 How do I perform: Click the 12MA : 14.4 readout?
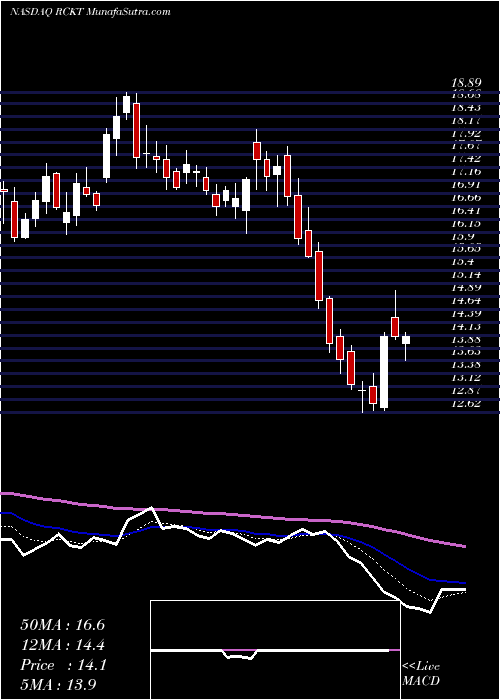point(63,645)
